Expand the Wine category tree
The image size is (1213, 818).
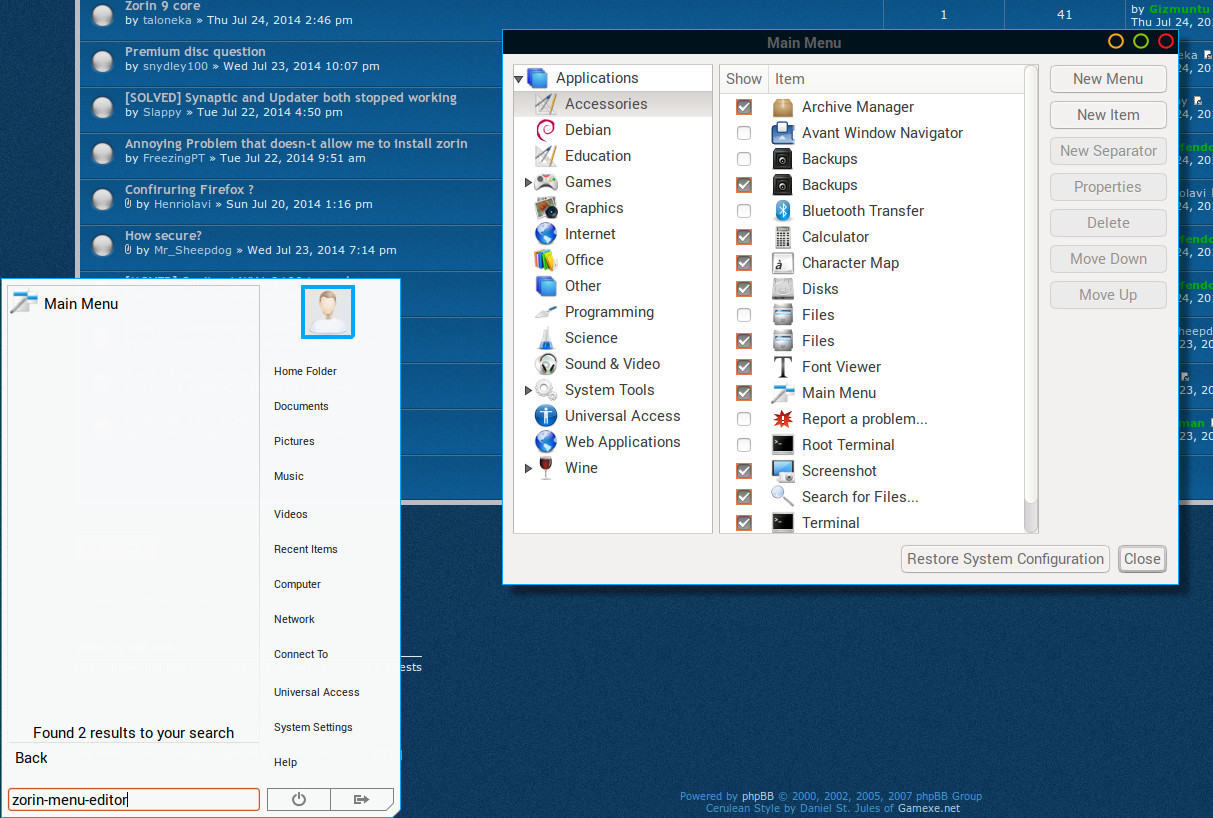[528, 468]
